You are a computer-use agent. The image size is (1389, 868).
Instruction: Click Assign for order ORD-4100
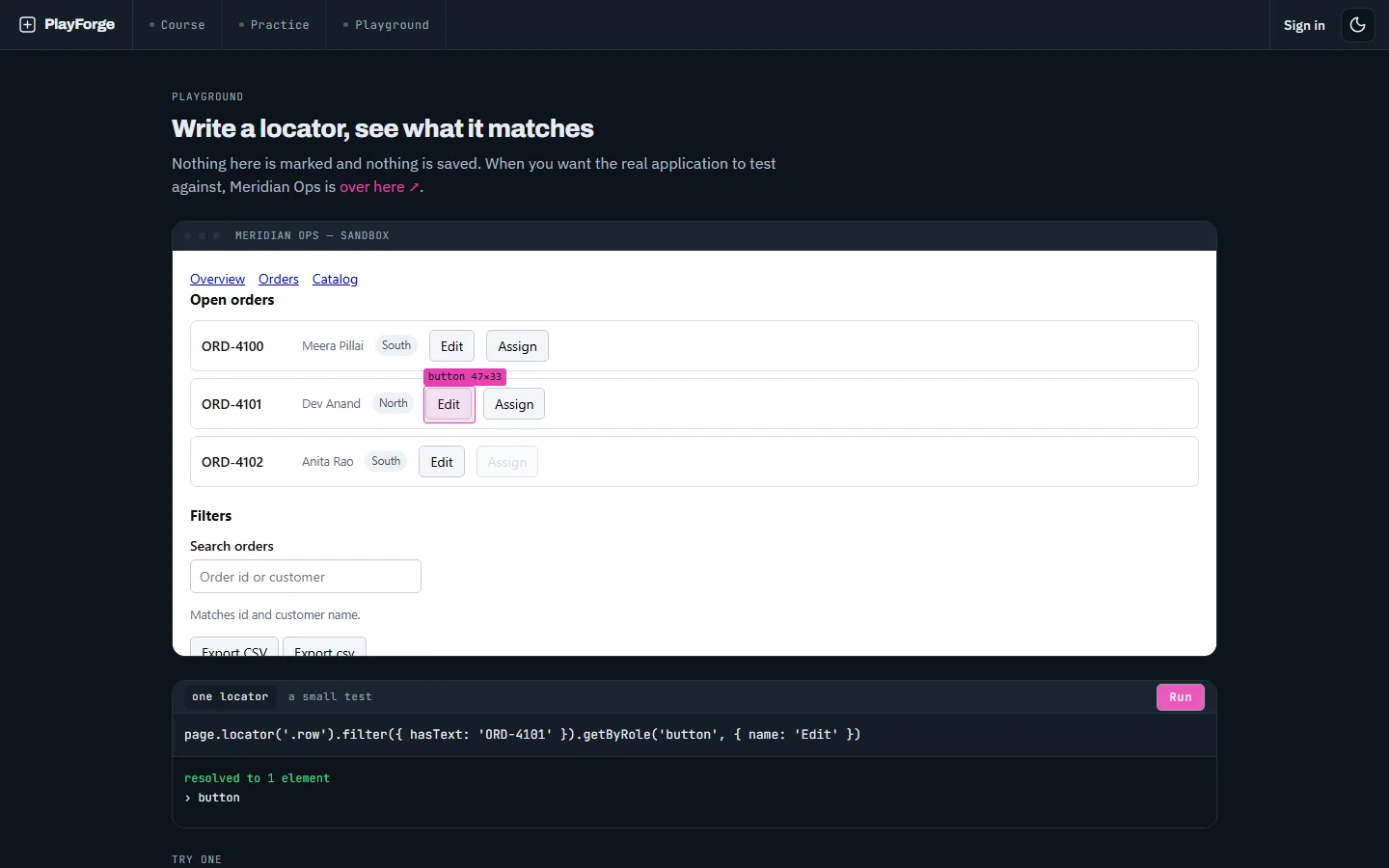[517, 346]
